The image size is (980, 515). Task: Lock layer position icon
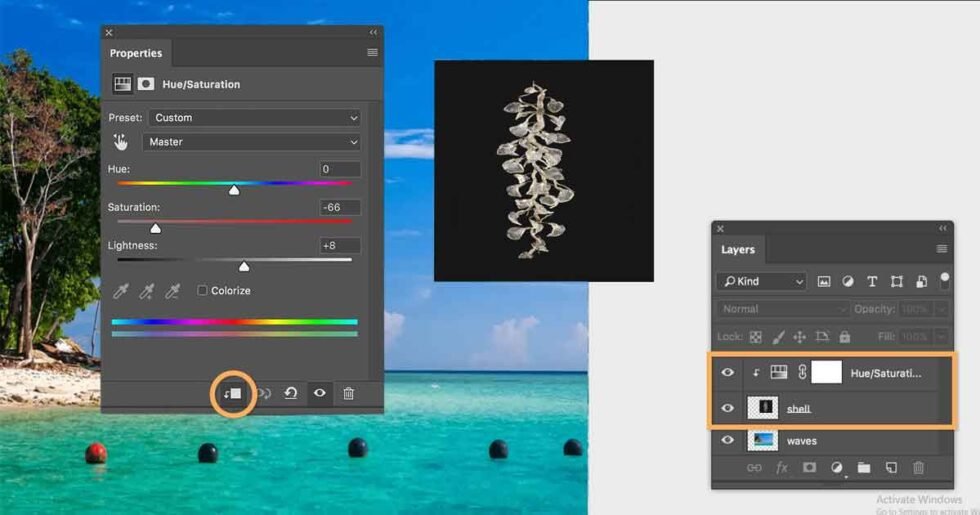[x=799, y=337]
